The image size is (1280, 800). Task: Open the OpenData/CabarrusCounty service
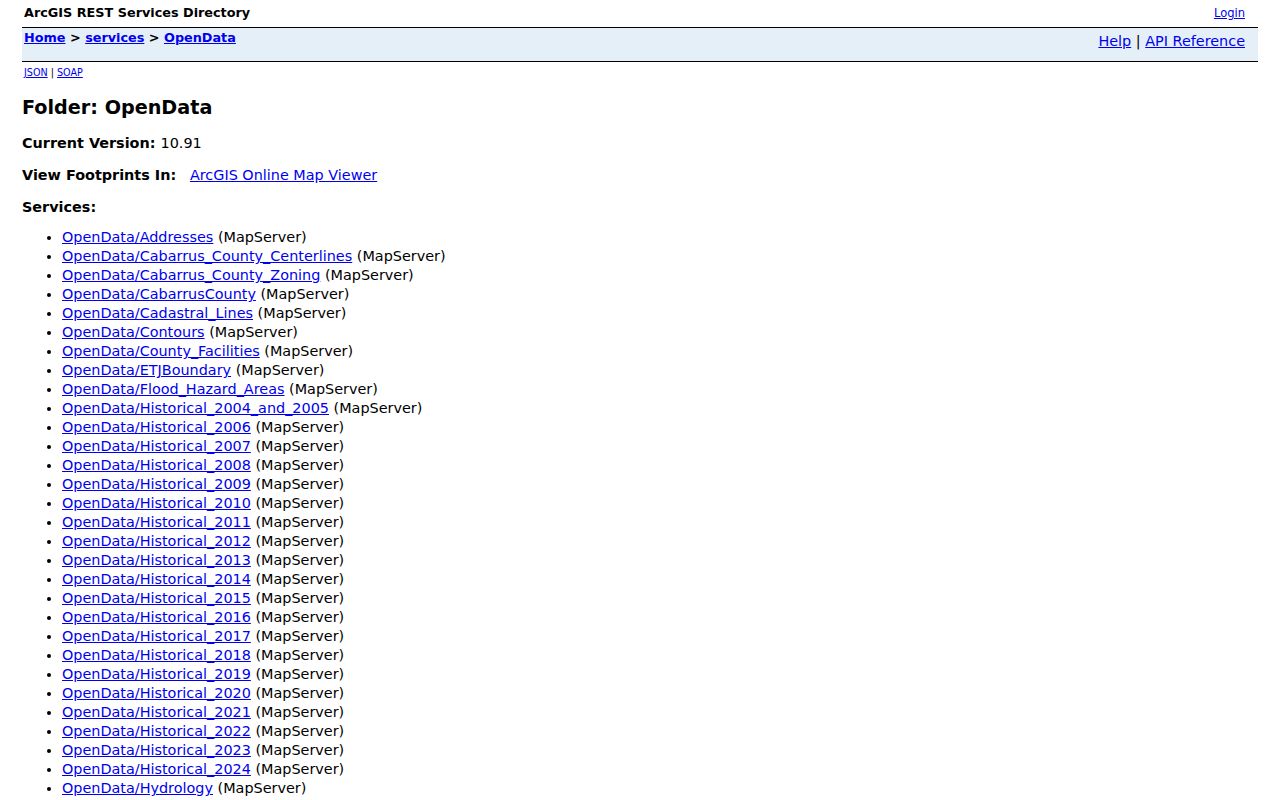click(x=159, y=294)
